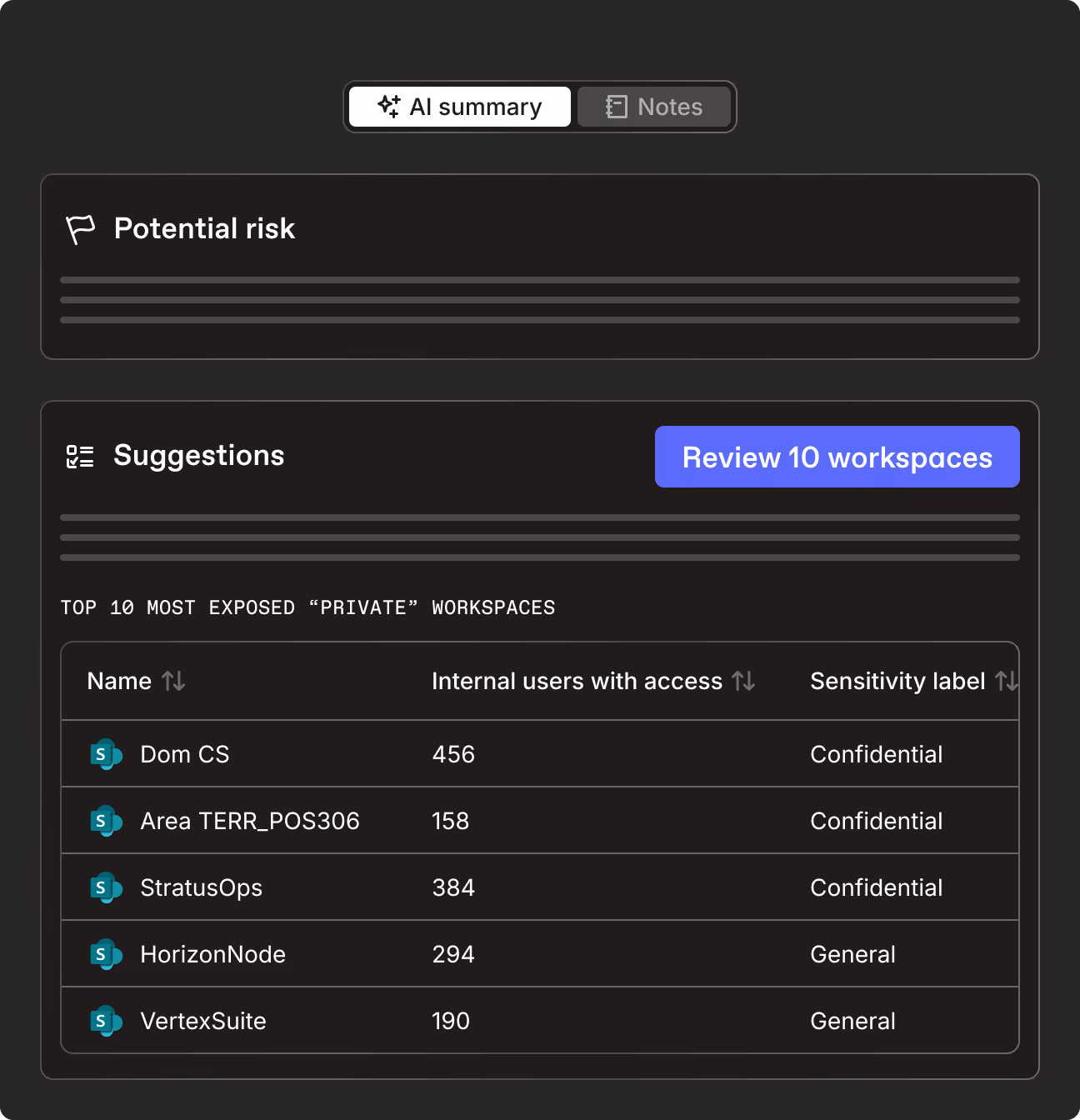This screenshot has width=1080, height=1120.
Task: Select the HorizonNode workspace name
Action: (x=213, y=954)
